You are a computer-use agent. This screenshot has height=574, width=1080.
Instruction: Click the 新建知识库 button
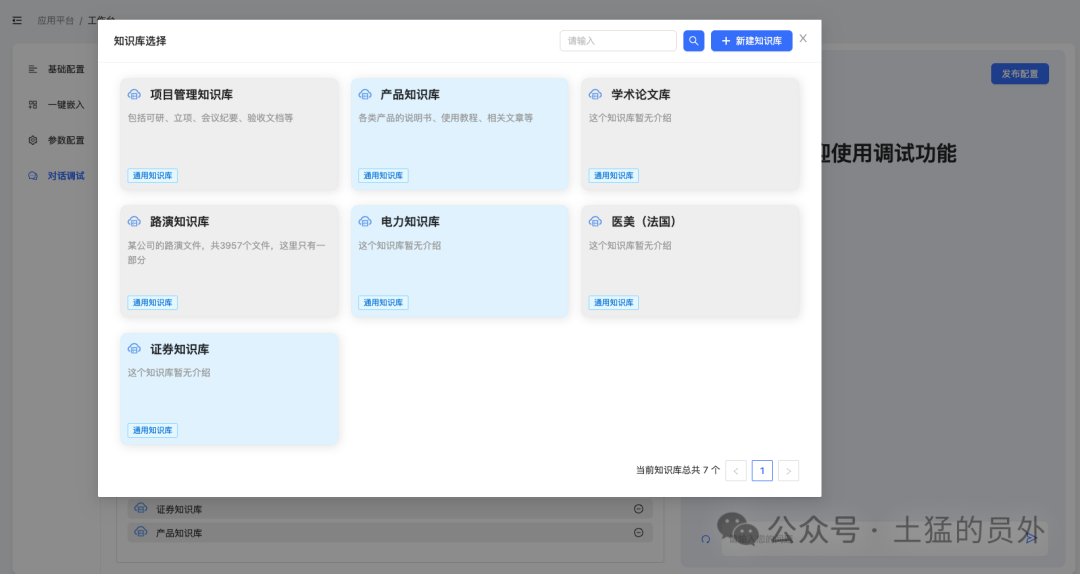tap(751, 41)
